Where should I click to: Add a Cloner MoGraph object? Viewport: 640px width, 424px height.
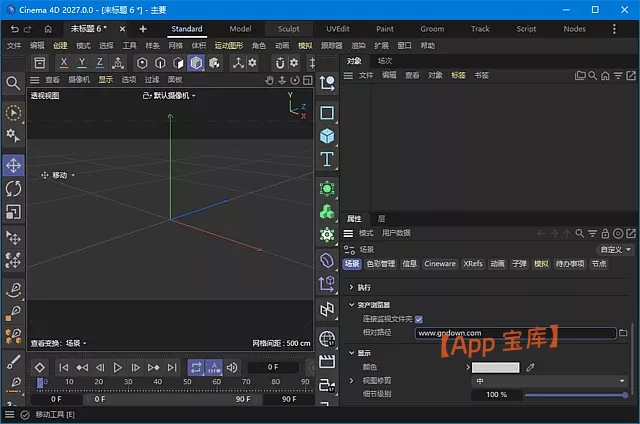click(327, 212)
